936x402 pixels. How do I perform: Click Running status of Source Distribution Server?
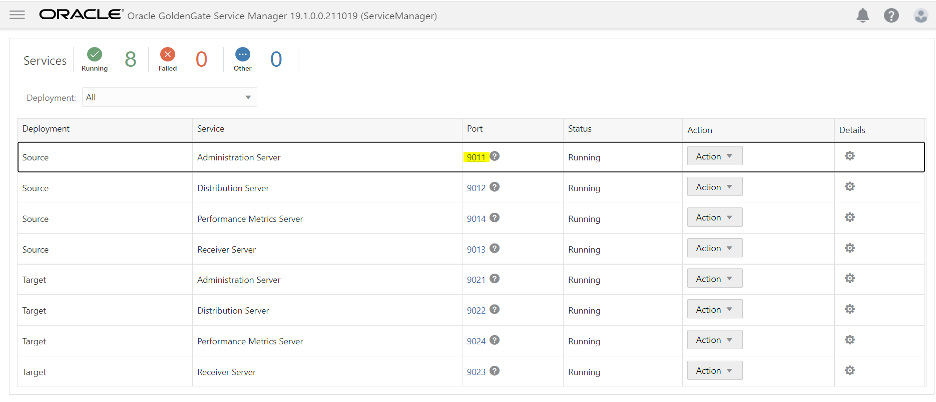pyautogui.click(x=584, y=189)
